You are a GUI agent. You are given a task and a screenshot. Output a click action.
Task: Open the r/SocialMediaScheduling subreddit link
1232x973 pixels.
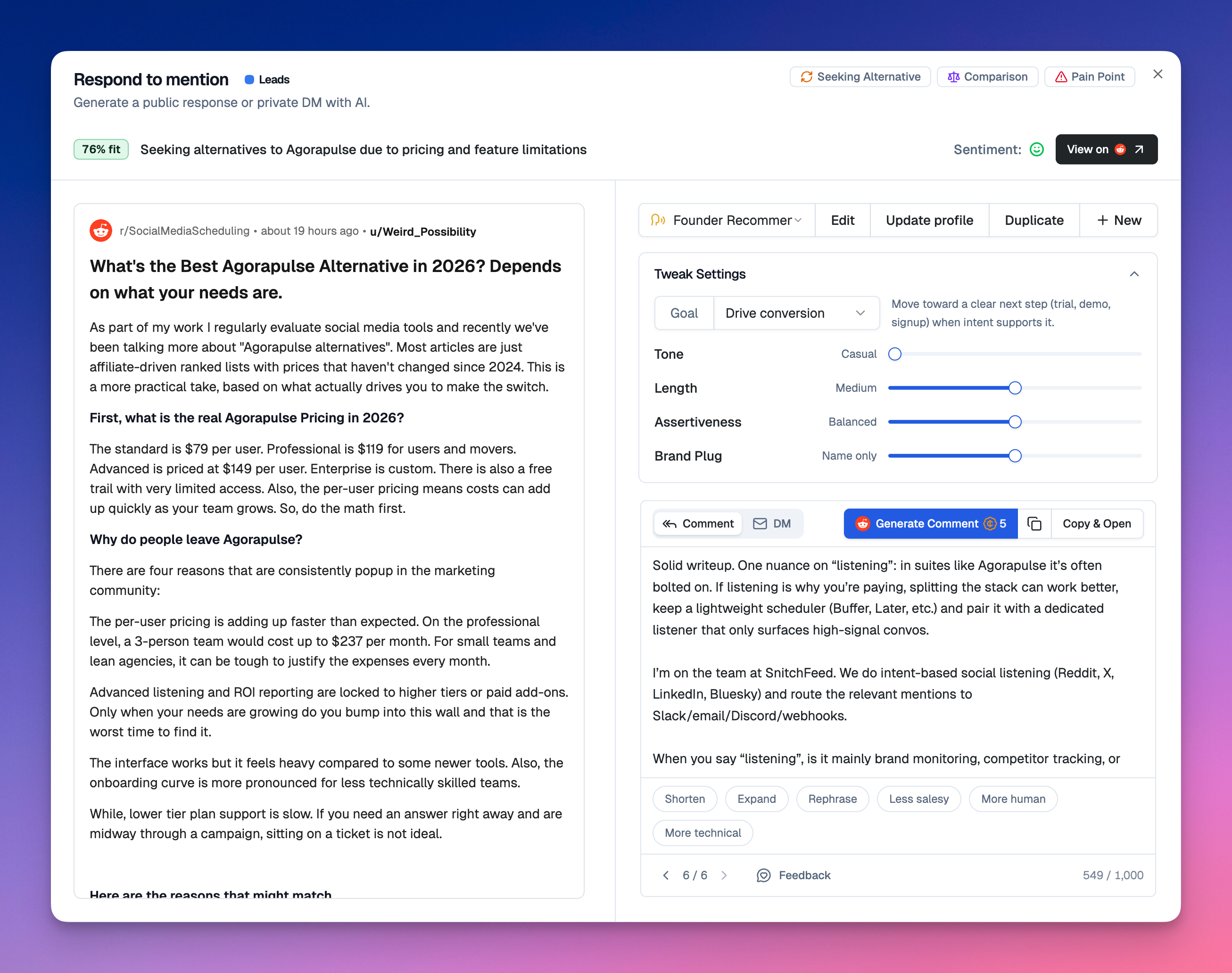point(185,231)
